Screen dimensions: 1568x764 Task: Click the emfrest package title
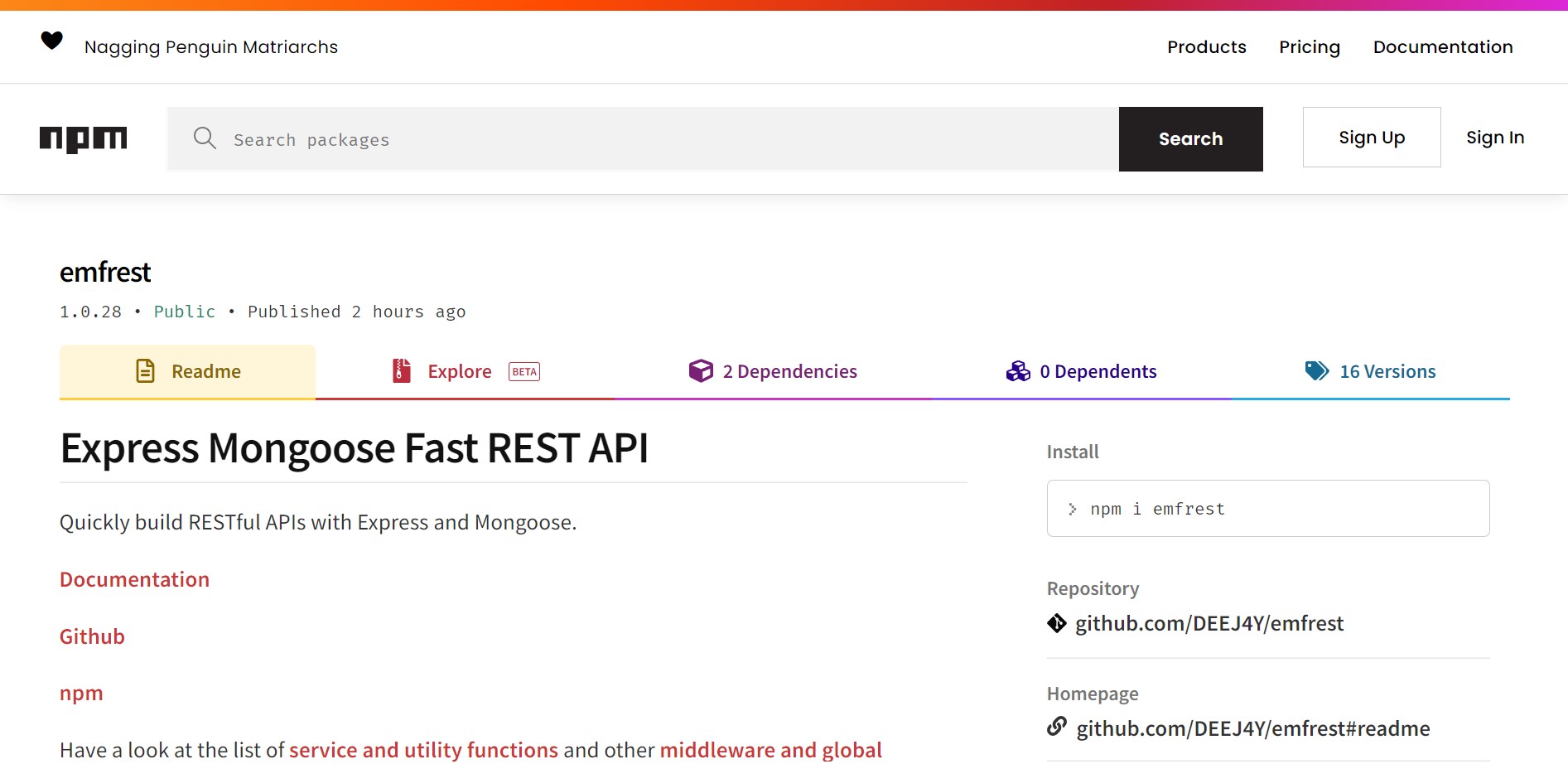pyautogui.click(x=105, y=272)
